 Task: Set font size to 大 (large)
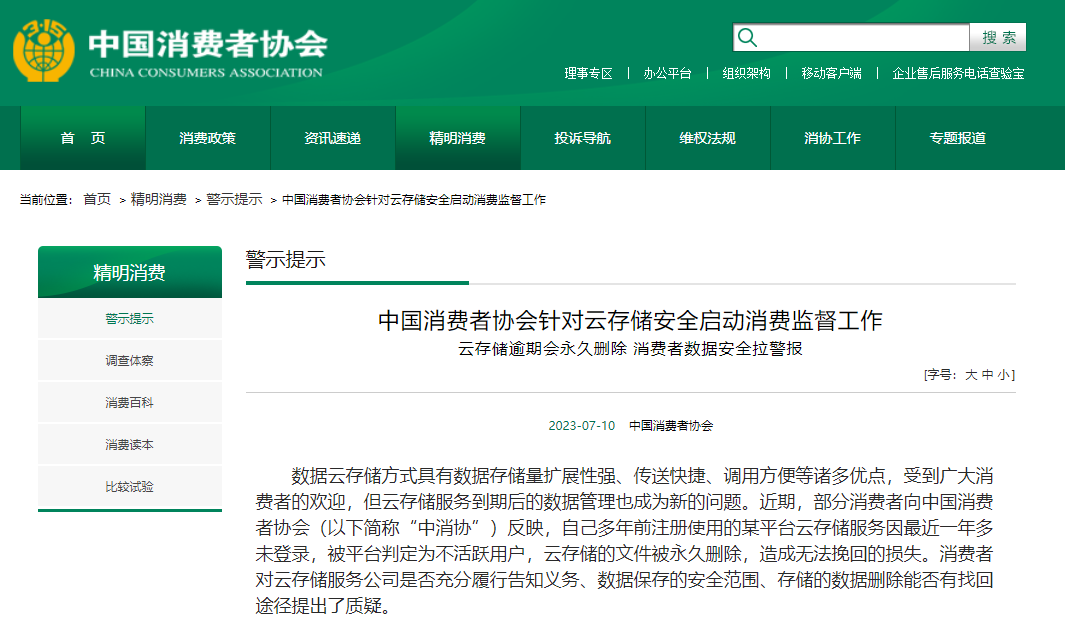tap(971, 375)
